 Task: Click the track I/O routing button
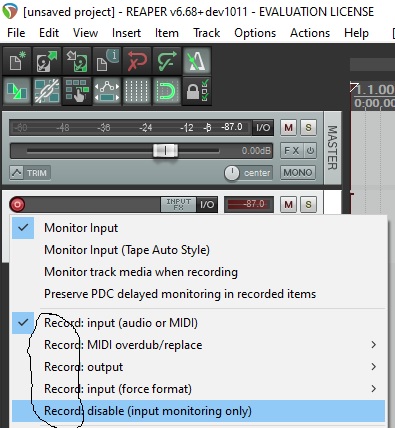click(x=207, y=204)
